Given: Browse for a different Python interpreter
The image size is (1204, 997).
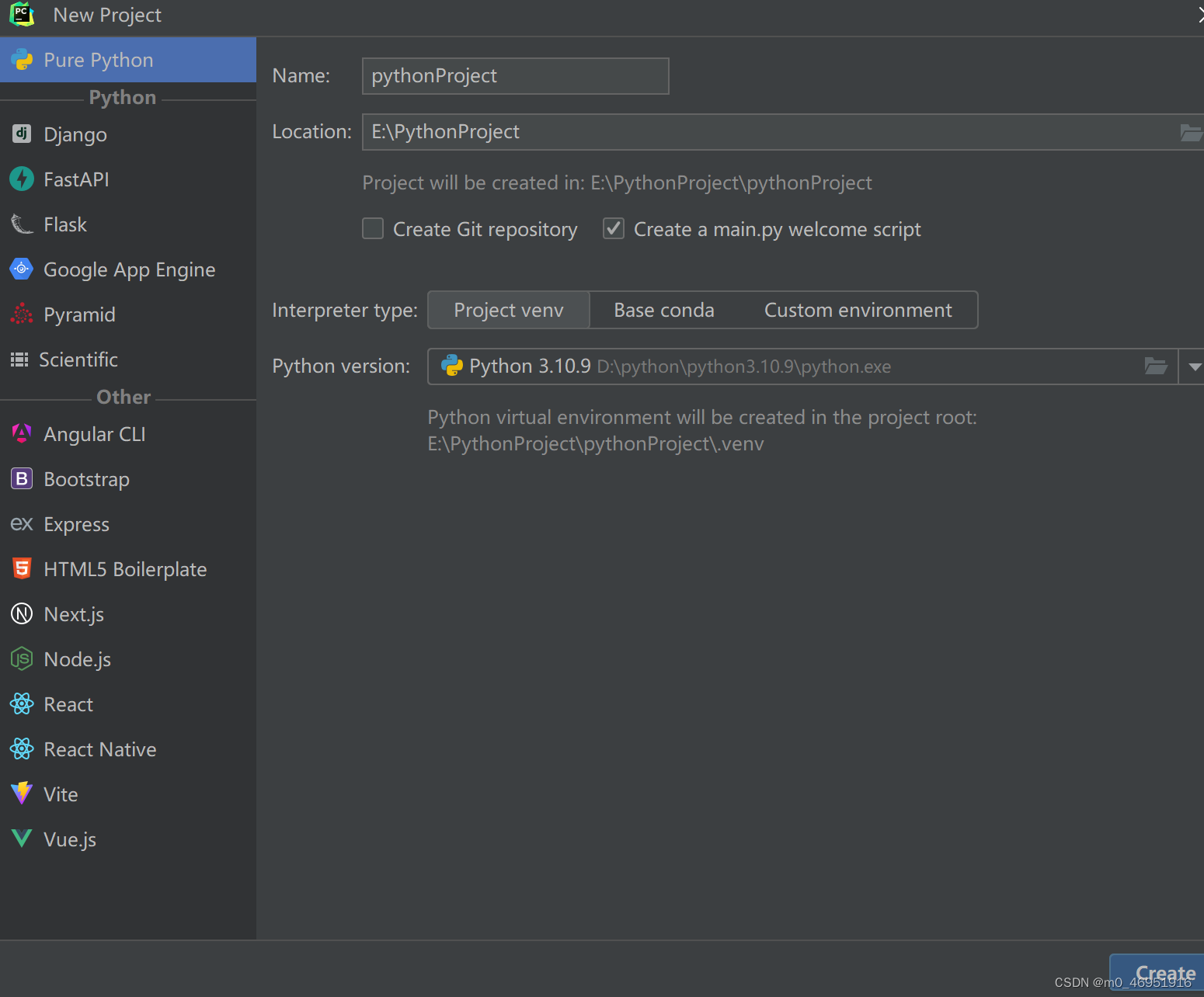Looking at the screenshot, I should (x=1156, y=366).
